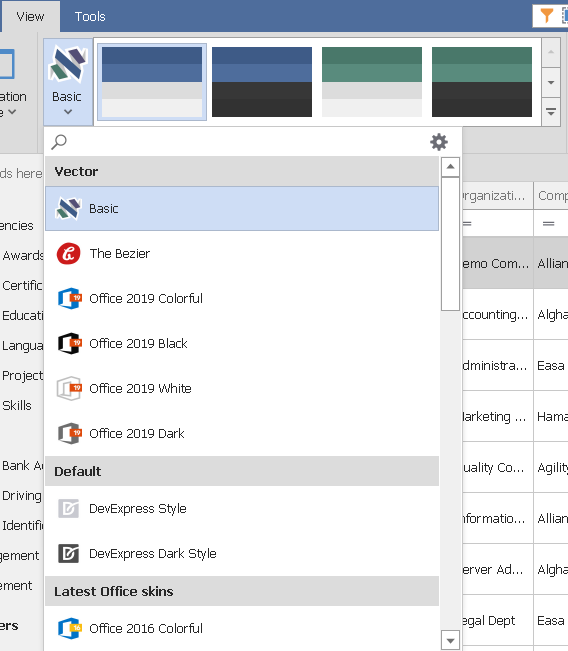Image resolution: width=568 pixels, height=651 pixels.
Task: Move palette gallery down one row
Action: click(551, 82)
